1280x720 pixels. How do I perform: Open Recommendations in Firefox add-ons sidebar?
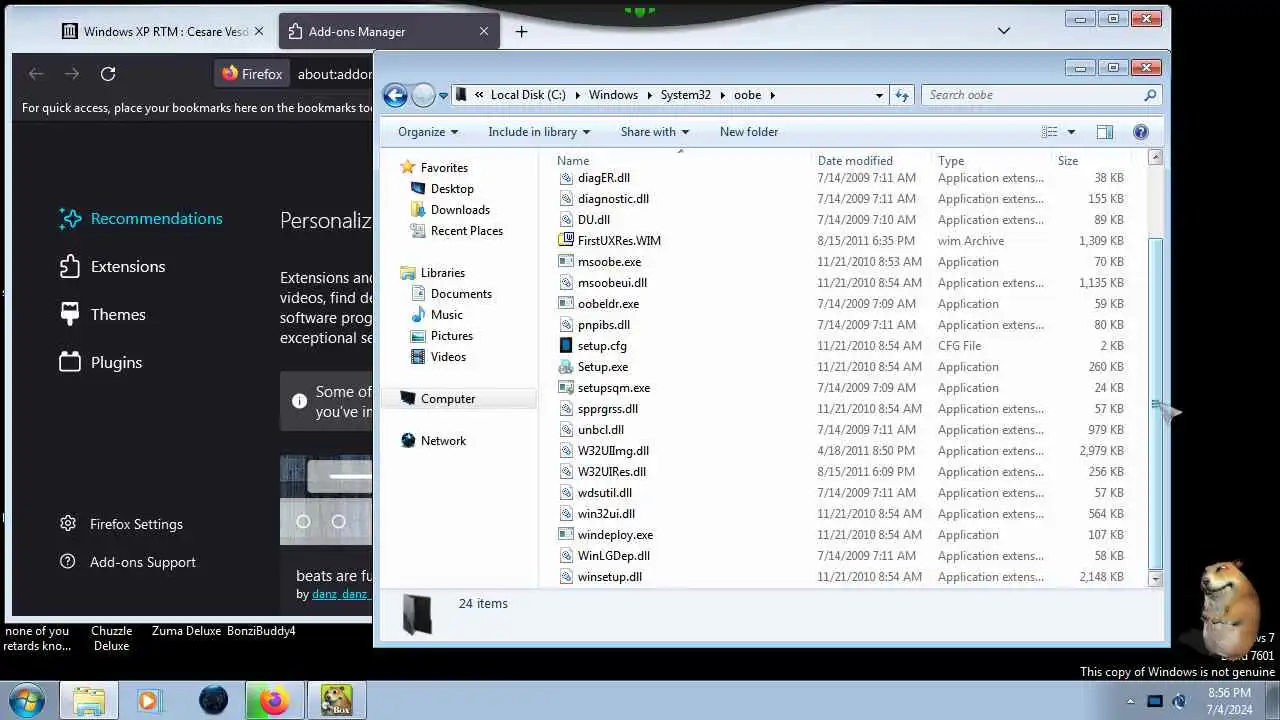click(x=141, y=219)
